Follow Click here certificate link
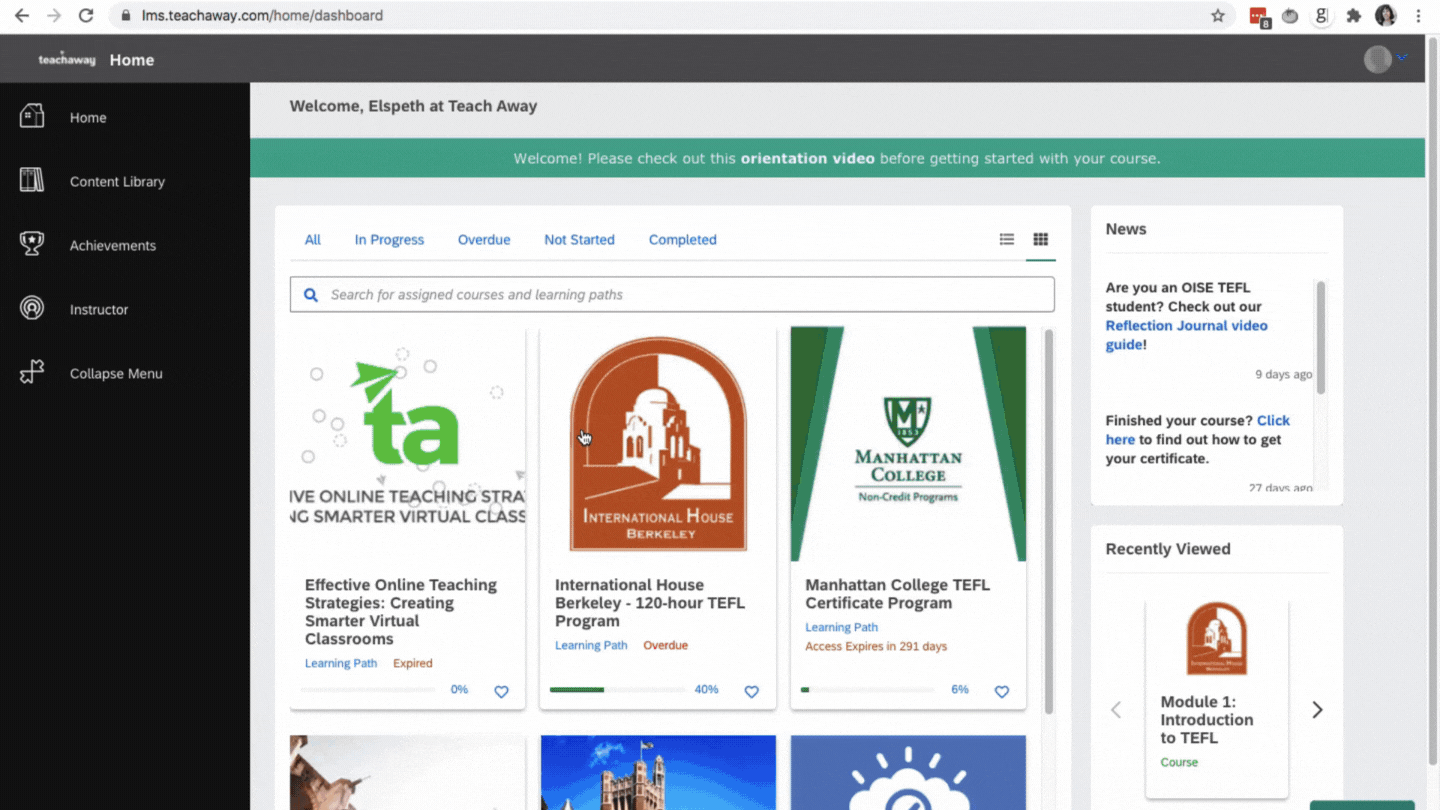 (x=1198, y=430)
